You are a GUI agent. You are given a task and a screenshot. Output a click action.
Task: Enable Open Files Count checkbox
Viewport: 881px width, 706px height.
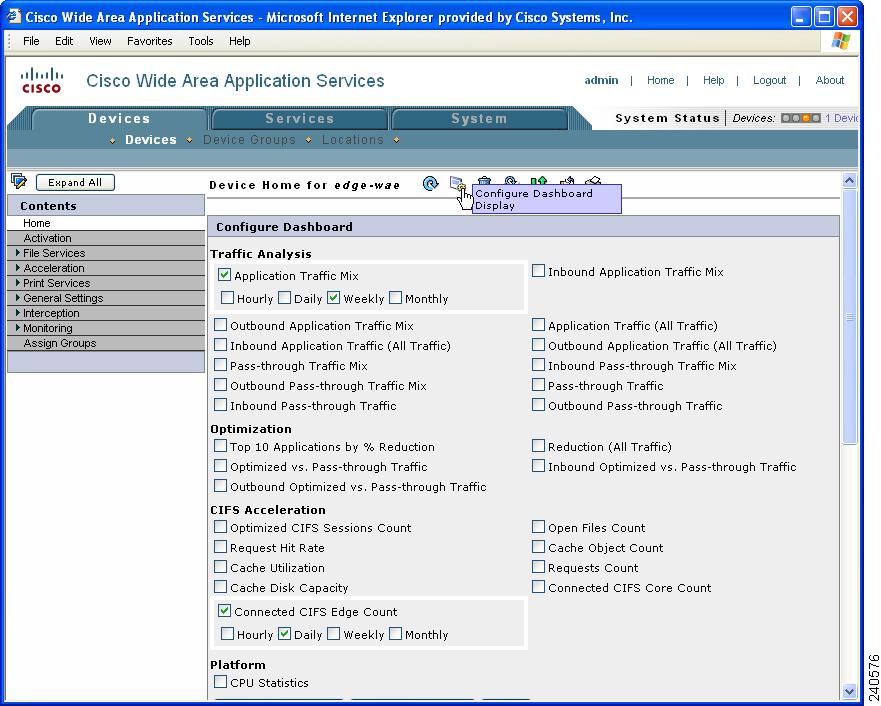538,527
